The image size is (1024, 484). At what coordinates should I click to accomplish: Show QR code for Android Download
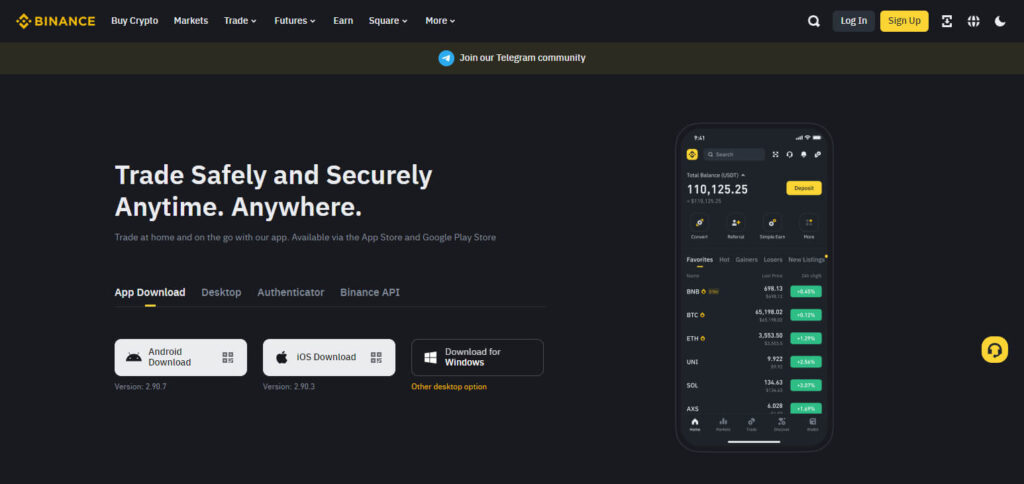tap(227, 357)
